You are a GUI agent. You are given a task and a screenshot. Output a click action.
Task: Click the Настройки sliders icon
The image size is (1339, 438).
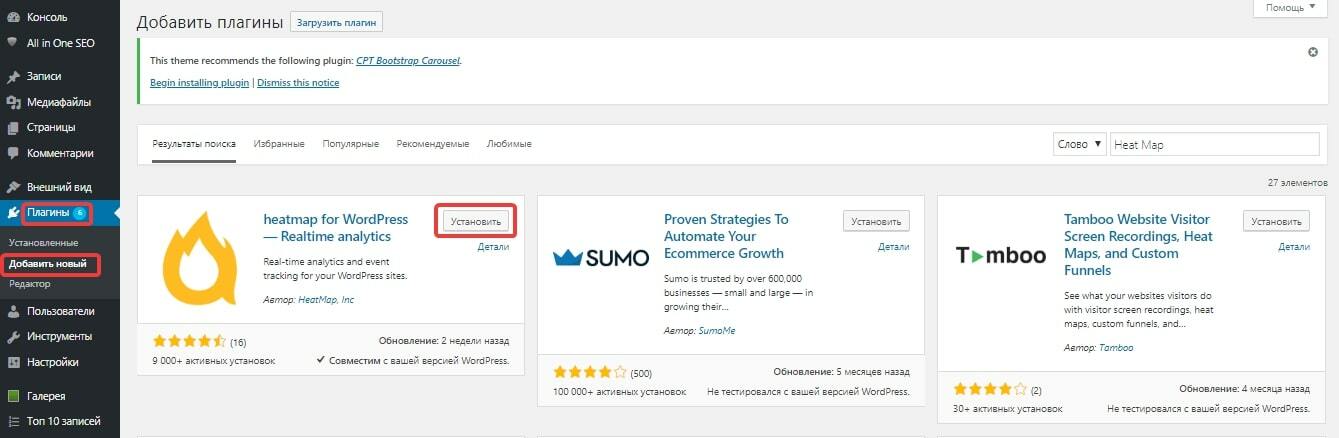[x=13, y=362]
